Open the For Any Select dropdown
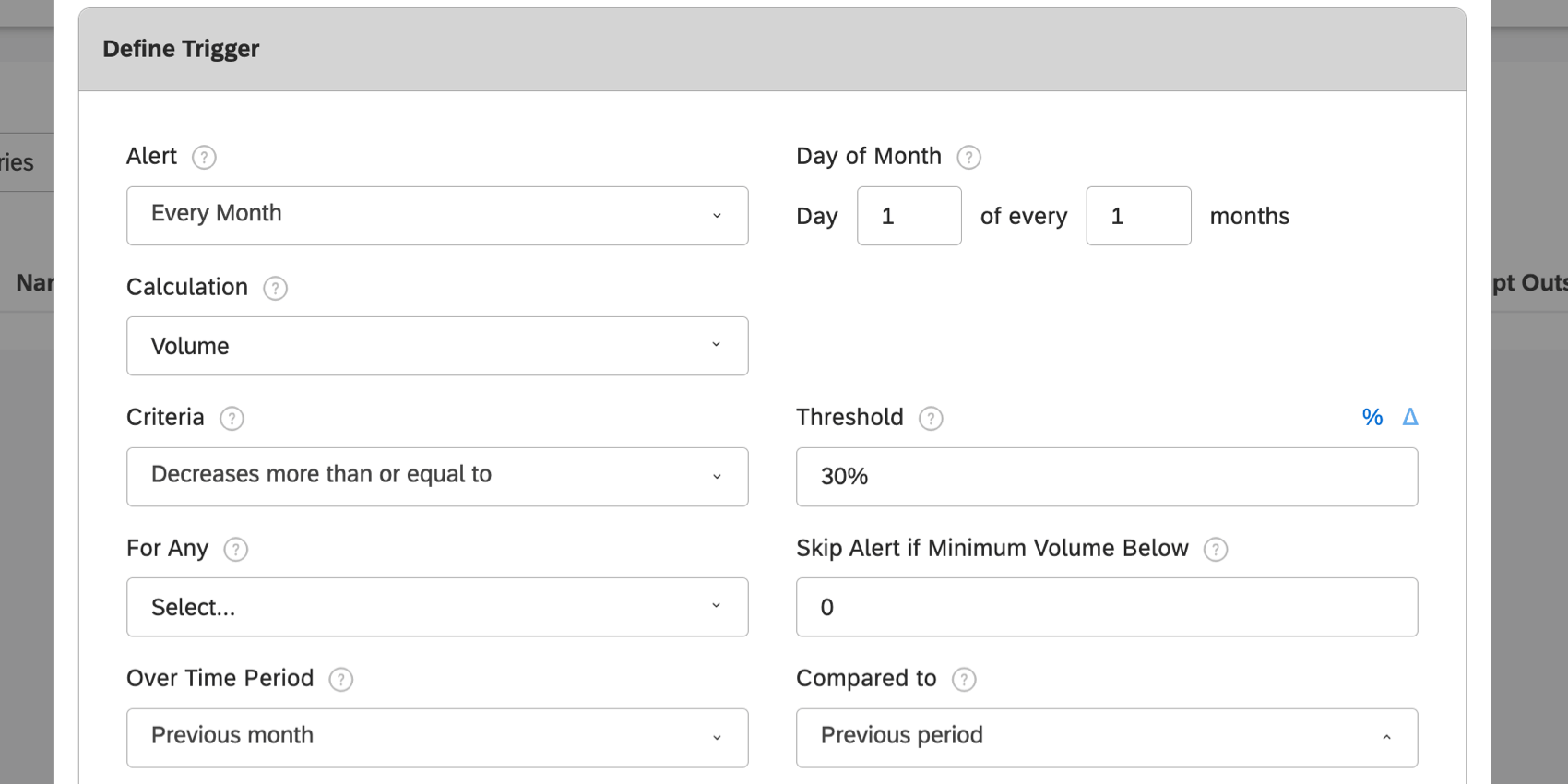The height and width of the screenshot is (784, 1568). pyautogui.click(x=437, y=607)
